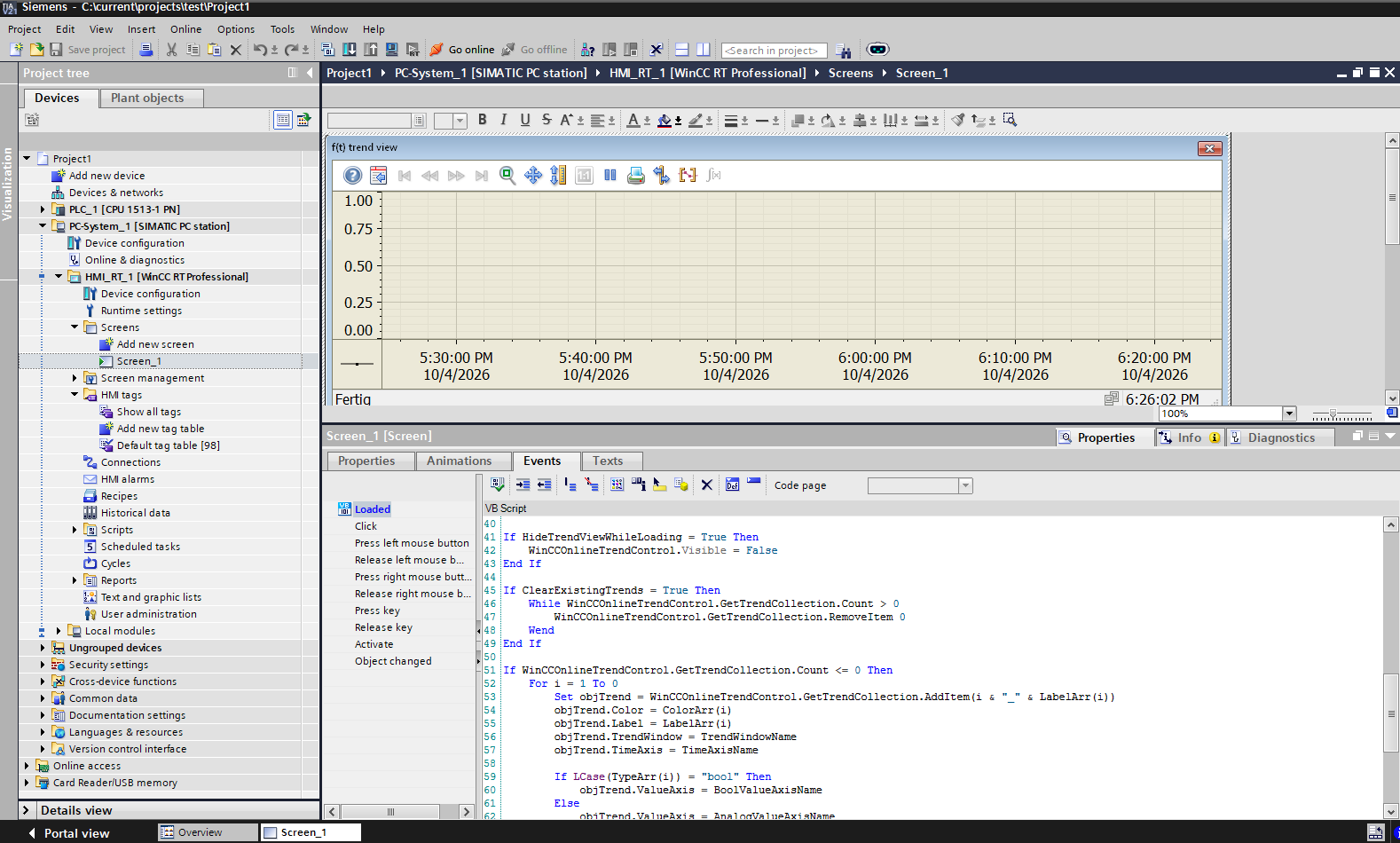1400x843 pixels.
Task: Click the trend view help icon
Action: click(352, 176)
